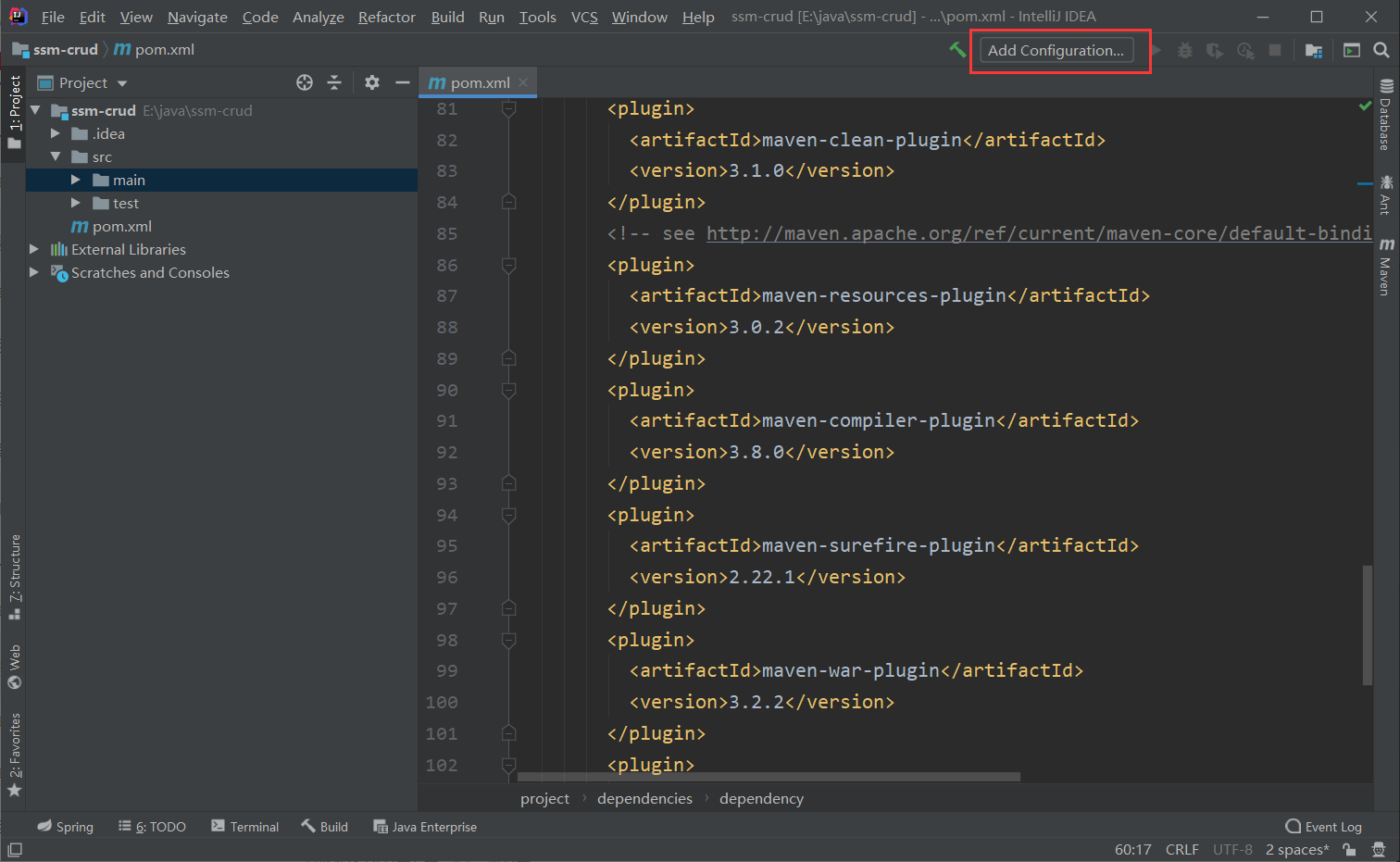This screenshot has width=1400, height=862.
Task: Click the read-only lock icon
Action: click(1350, 849)
